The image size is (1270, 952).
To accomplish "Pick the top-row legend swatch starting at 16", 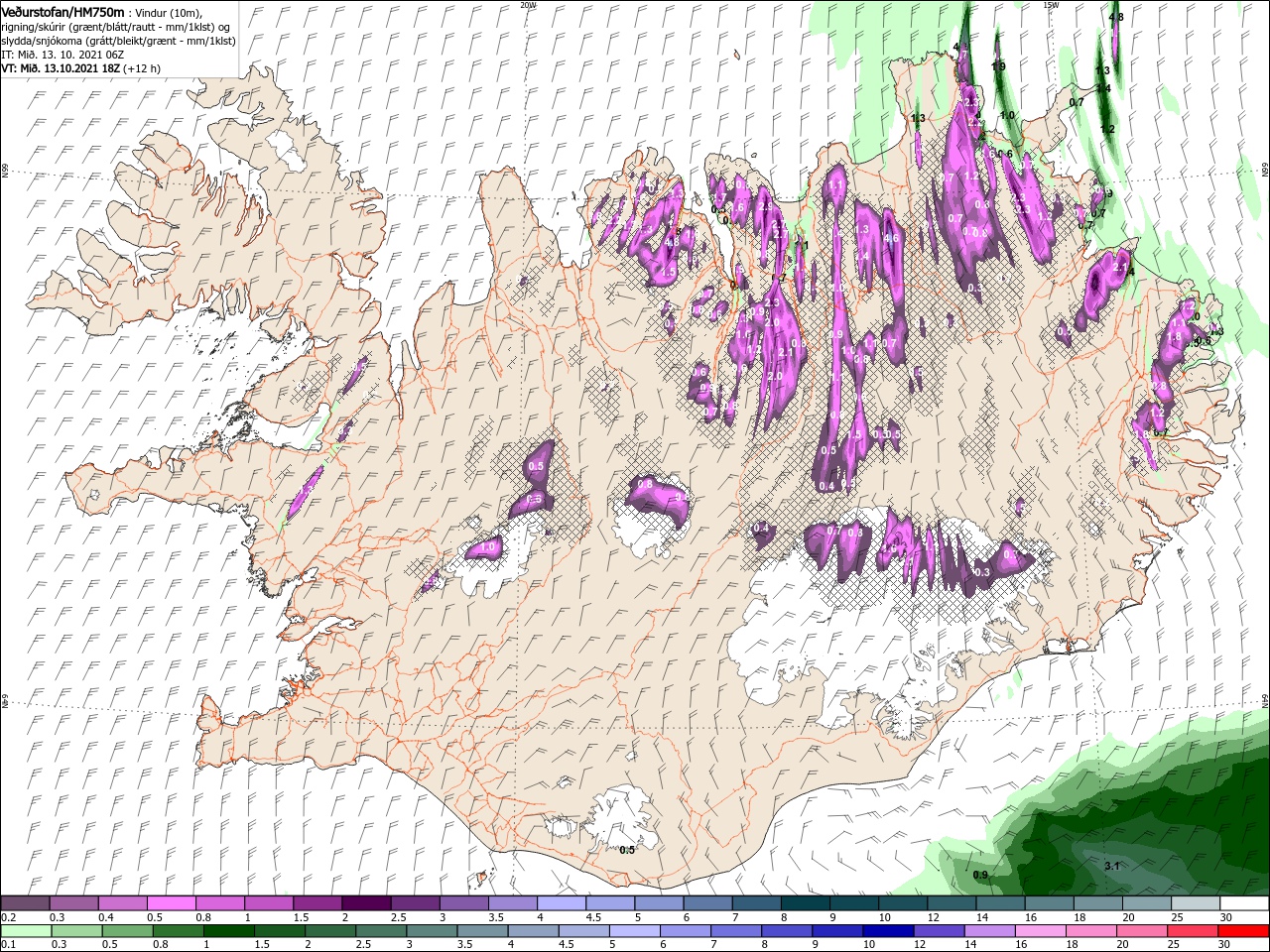I will pyautogui.click(x=1049, y=903).
